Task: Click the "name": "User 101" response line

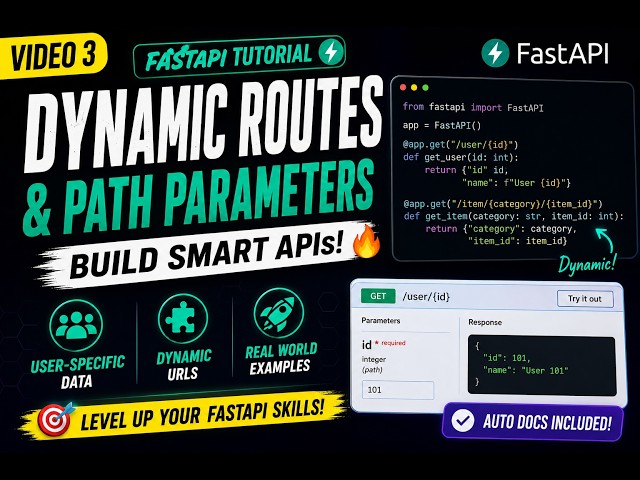Action: click(526, 371)
